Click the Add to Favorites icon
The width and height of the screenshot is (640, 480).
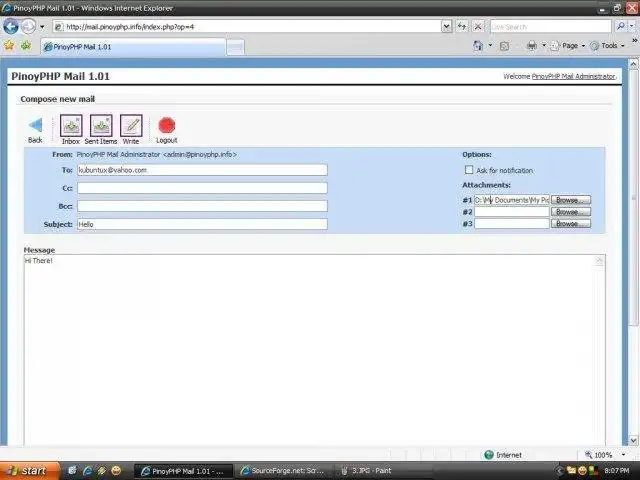(x=26, y=45)
